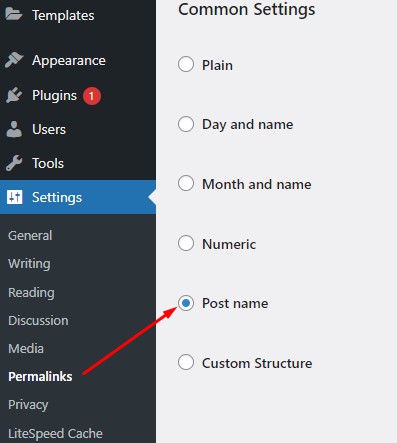Click the Templates folder icon

(14, 15)
